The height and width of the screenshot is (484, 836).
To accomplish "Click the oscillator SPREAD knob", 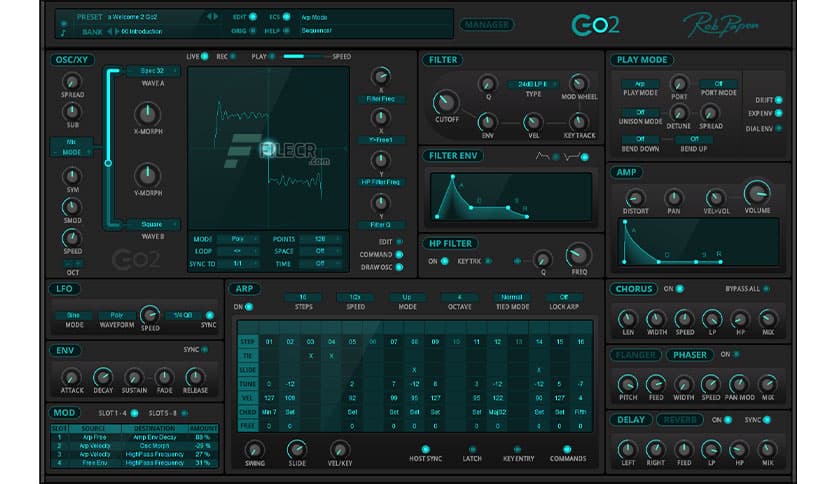I will coord(71,82).
